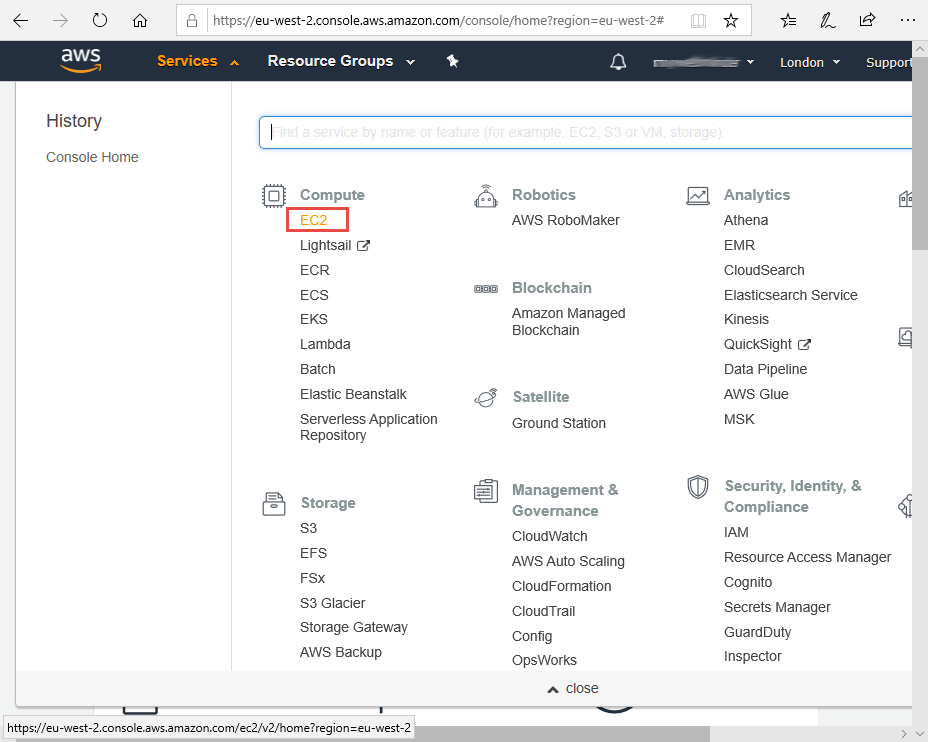Click the Security shield icon
928x742 pixels.
click(x=698, y=487)
